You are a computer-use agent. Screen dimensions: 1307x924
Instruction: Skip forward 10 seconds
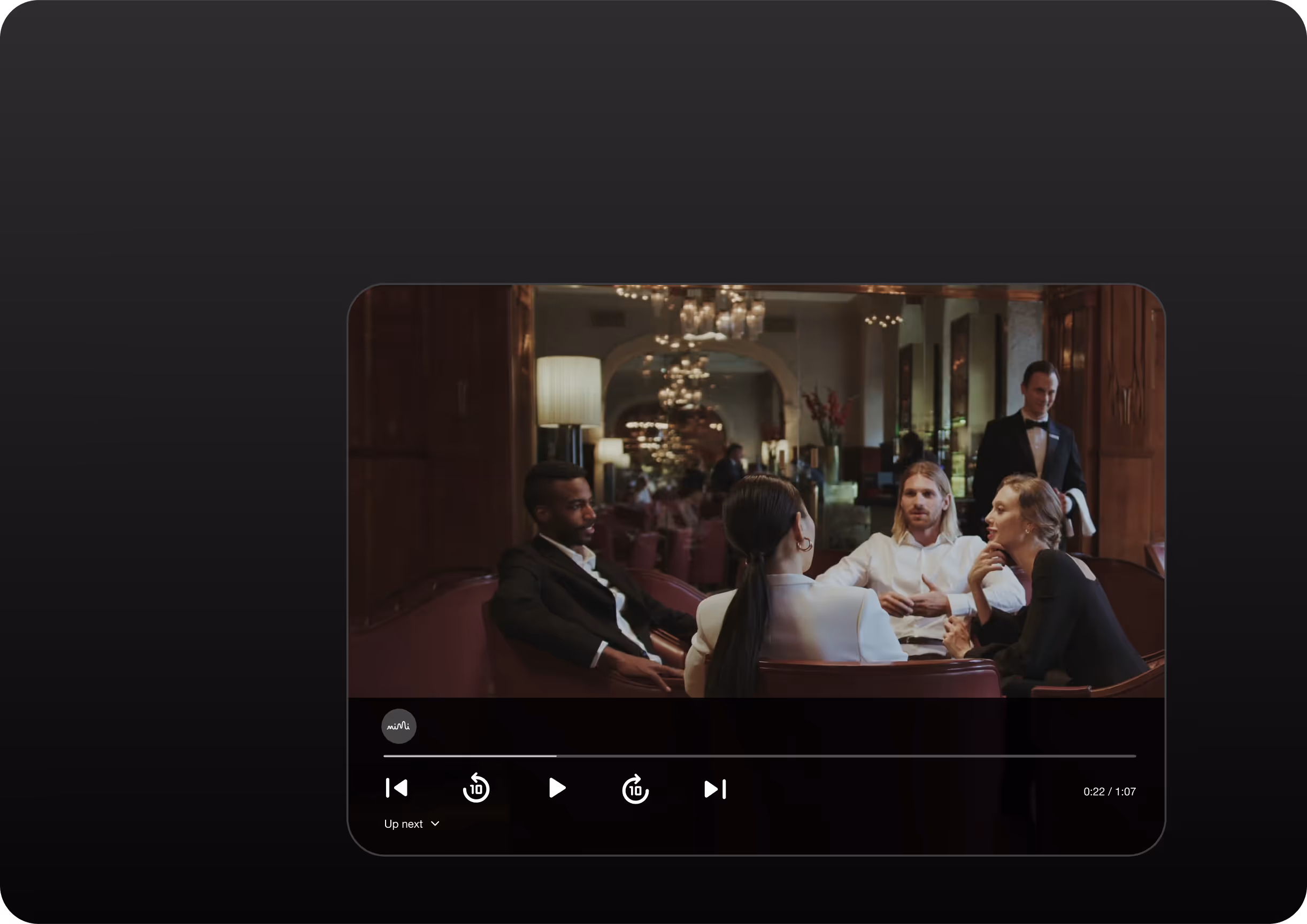[x=636, y=789]
